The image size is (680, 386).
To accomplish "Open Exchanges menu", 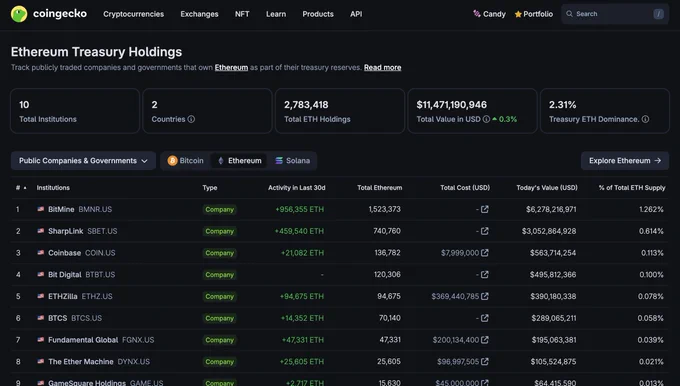I will click(199, 14).
